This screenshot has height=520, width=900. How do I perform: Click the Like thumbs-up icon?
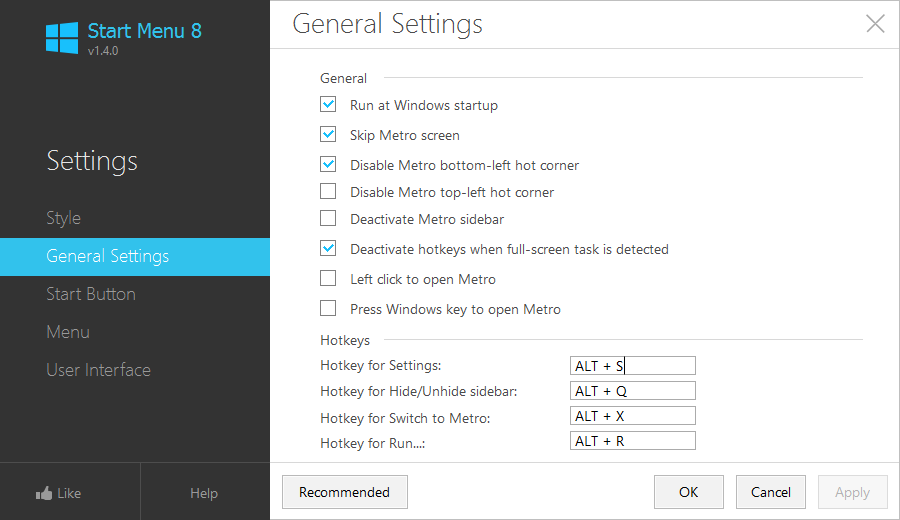[x=44, y=493]
